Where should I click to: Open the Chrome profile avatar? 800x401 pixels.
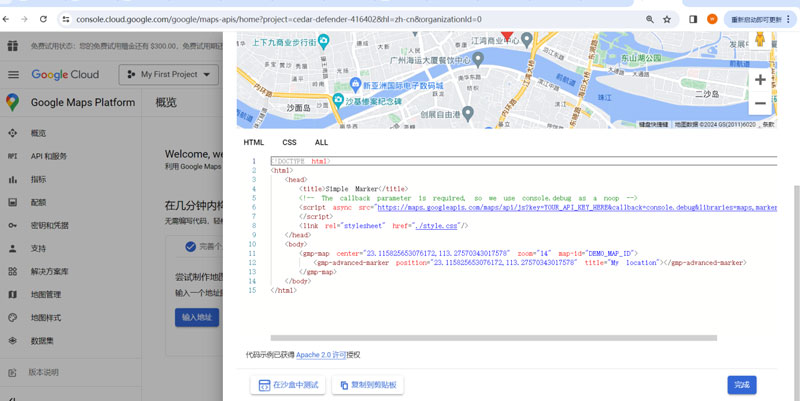coord(712,19)
